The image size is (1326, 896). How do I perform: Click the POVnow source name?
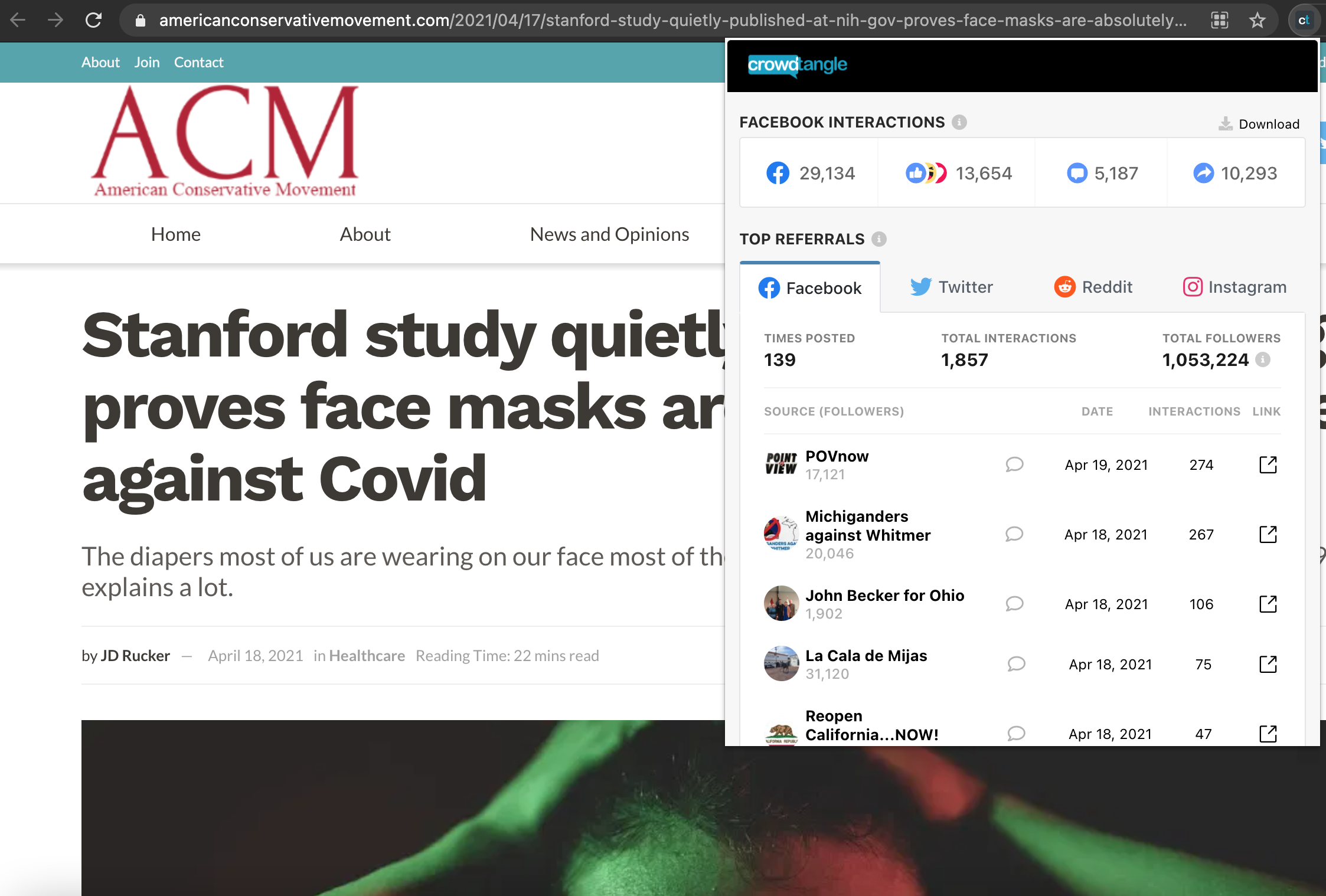click(837, 456)
